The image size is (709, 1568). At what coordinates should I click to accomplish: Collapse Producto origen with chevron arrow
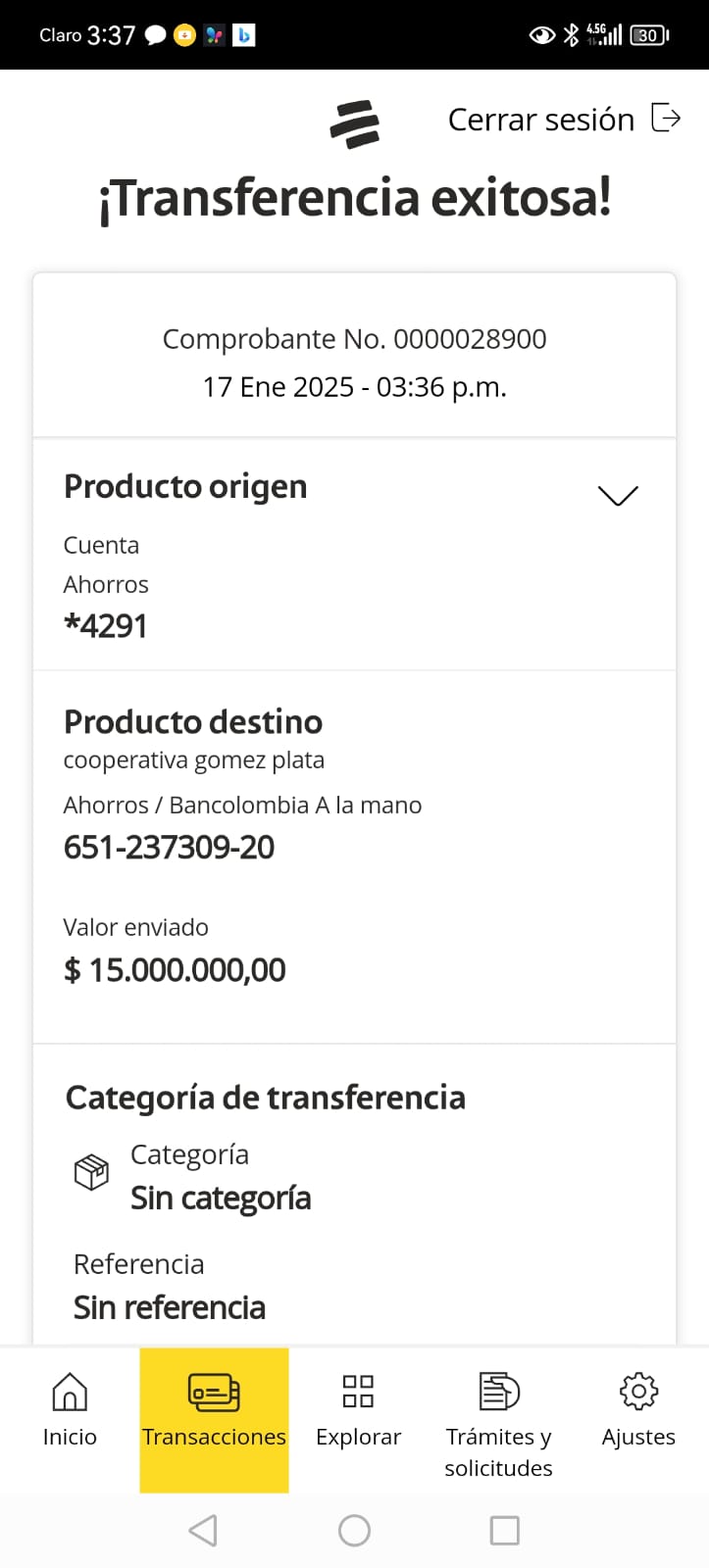pos(618,496)
